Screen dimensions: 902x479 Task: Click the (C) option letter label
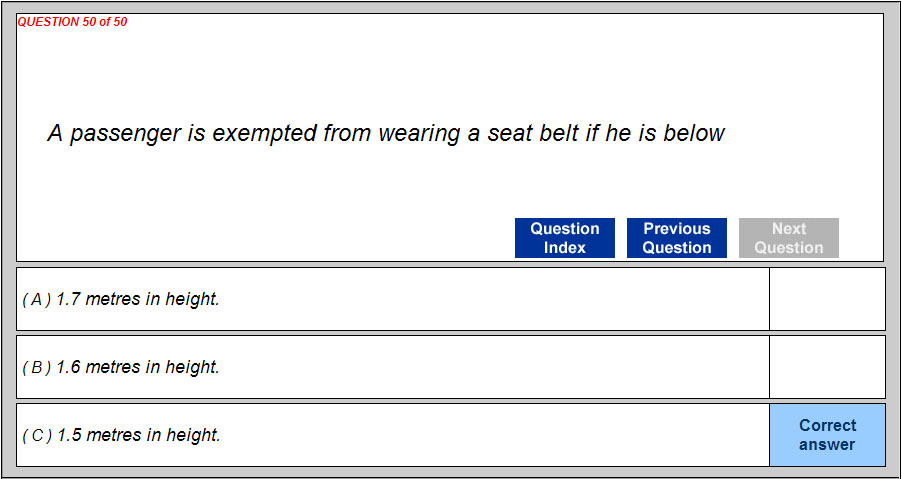coord(36,435)
